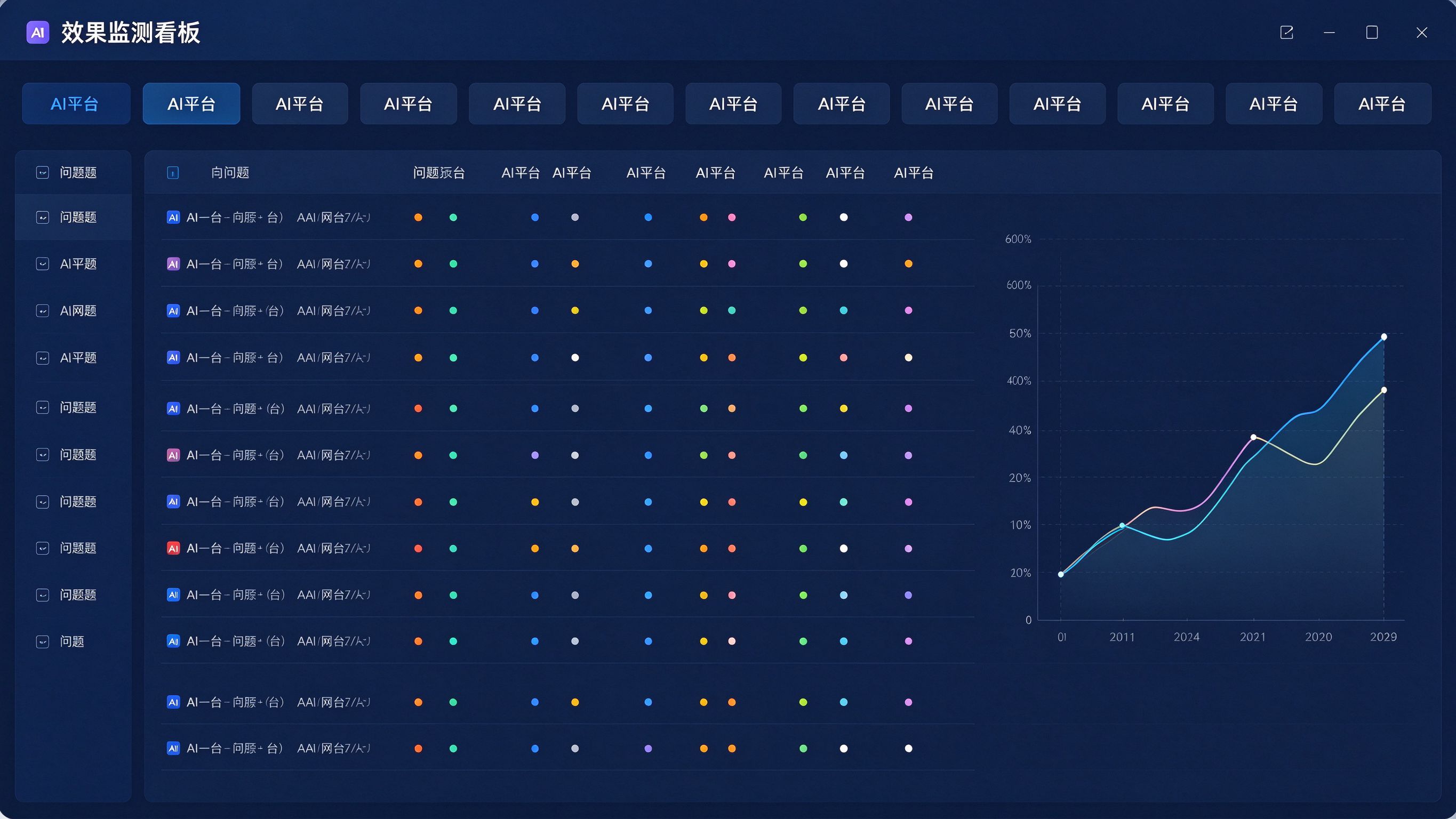1456x819 pixels.
Task: Click the white dot in red-icon row
Action: [843, 548]
